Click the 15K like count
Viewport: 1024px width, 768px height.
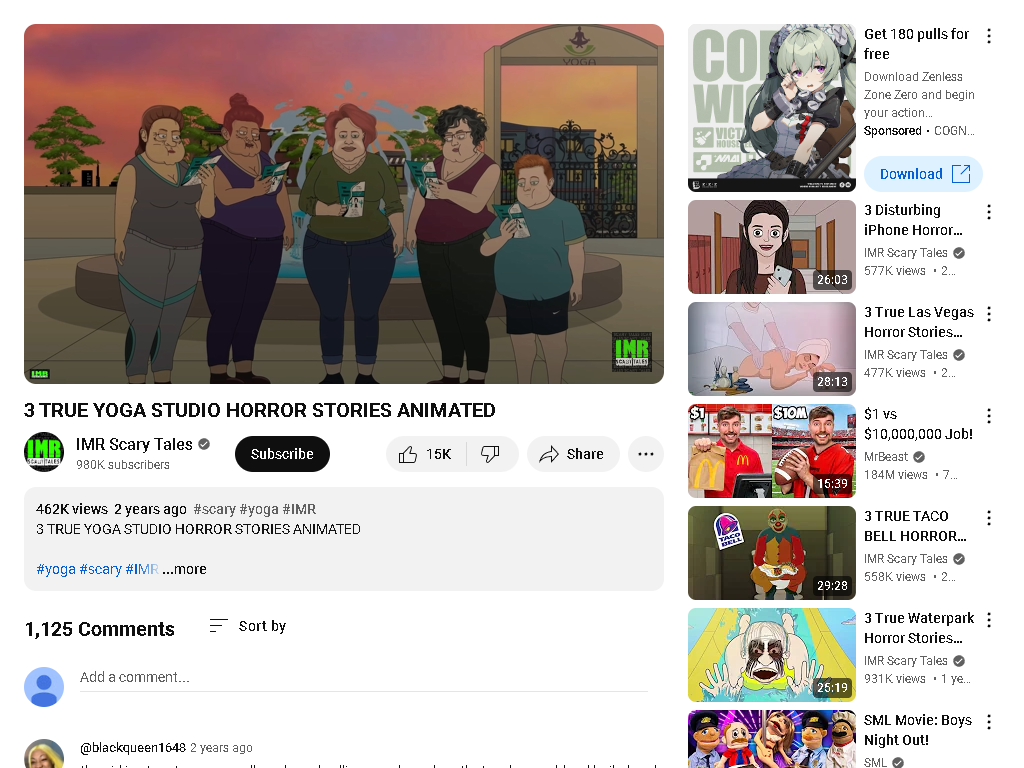pyautogui.click(x=438, y=454)
